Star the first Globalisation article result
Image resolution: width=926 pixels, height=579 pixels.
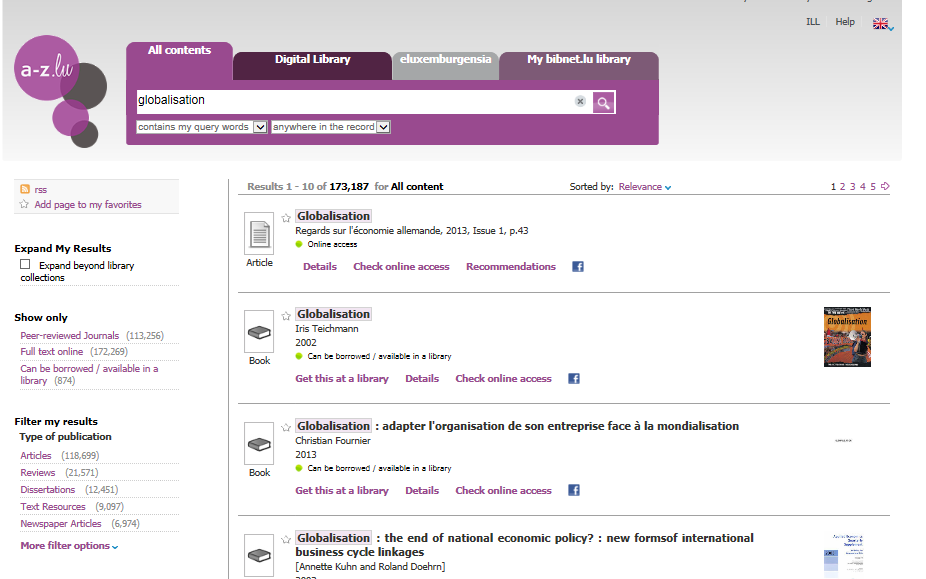click(x=286, y=217)
